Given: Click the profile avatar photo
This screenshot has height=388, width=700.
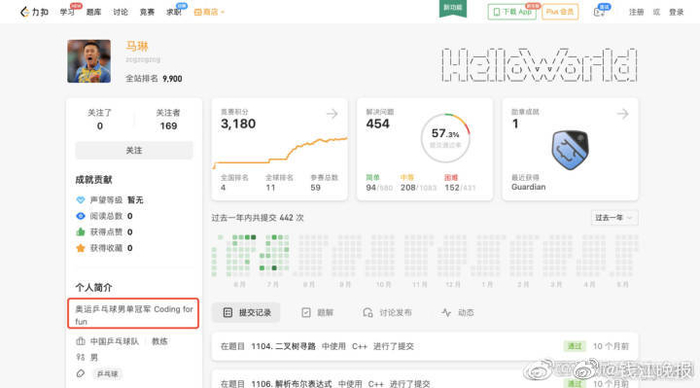Looking at the screenshot, I should 89,61.
